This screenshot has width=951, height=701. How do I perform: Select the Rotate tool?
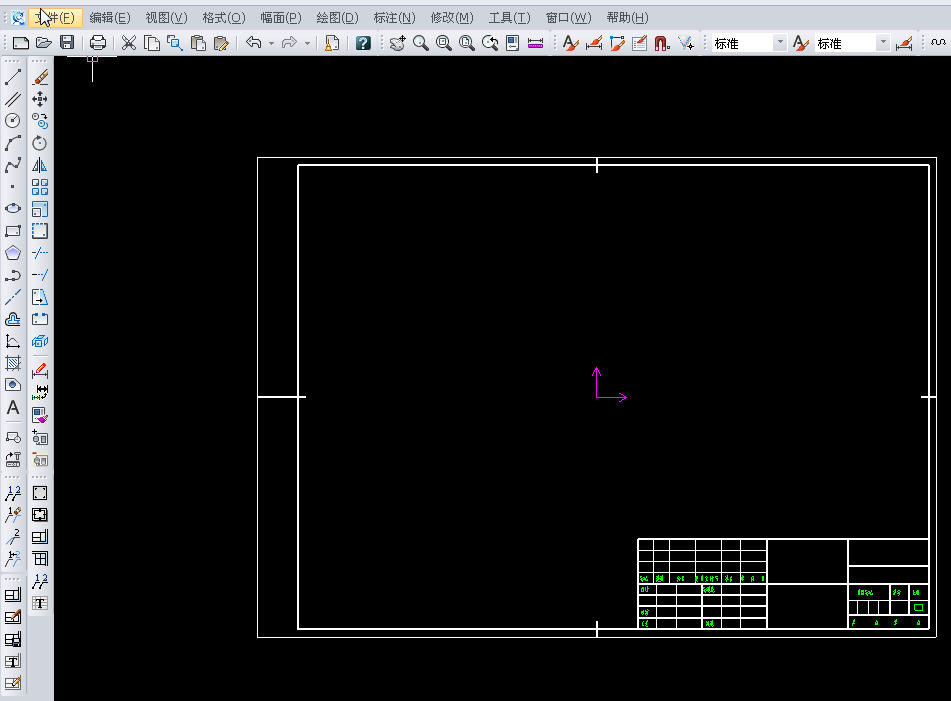click(x=40, y=143)
